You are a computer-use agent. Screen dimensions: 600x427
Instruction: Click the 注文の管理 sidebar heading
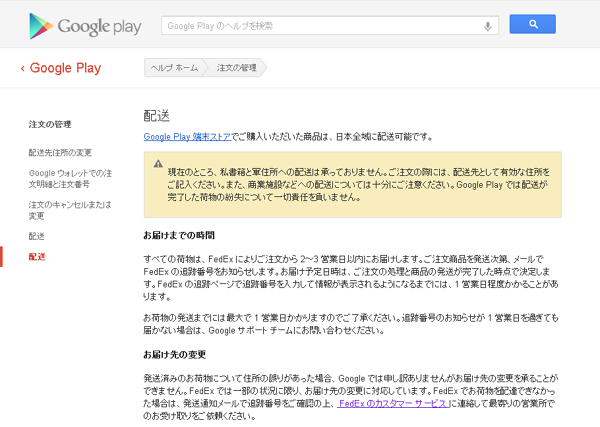click(50, 124)
